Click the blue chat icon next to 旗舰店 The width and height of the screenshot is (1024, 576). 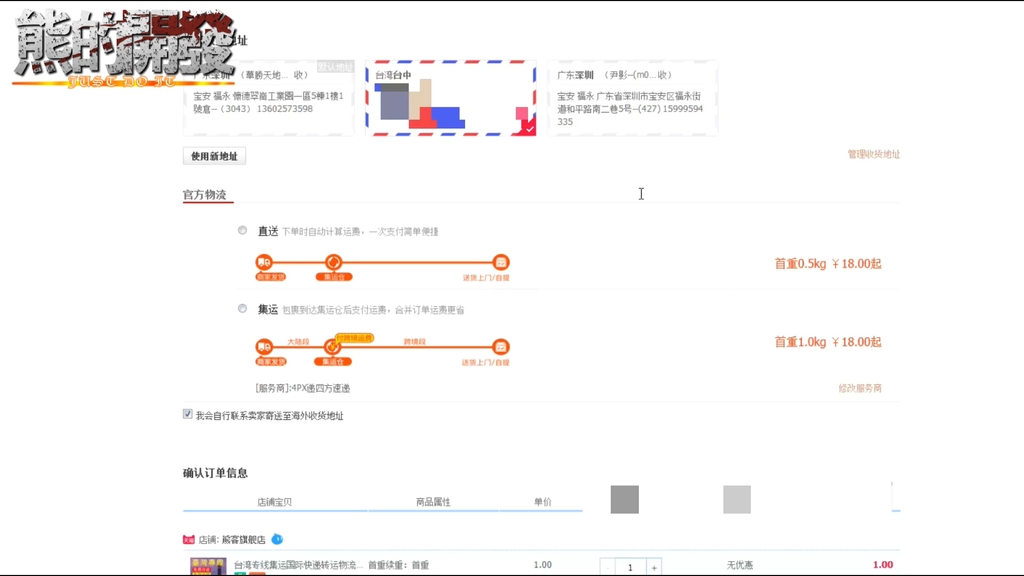tap(277, 539)
